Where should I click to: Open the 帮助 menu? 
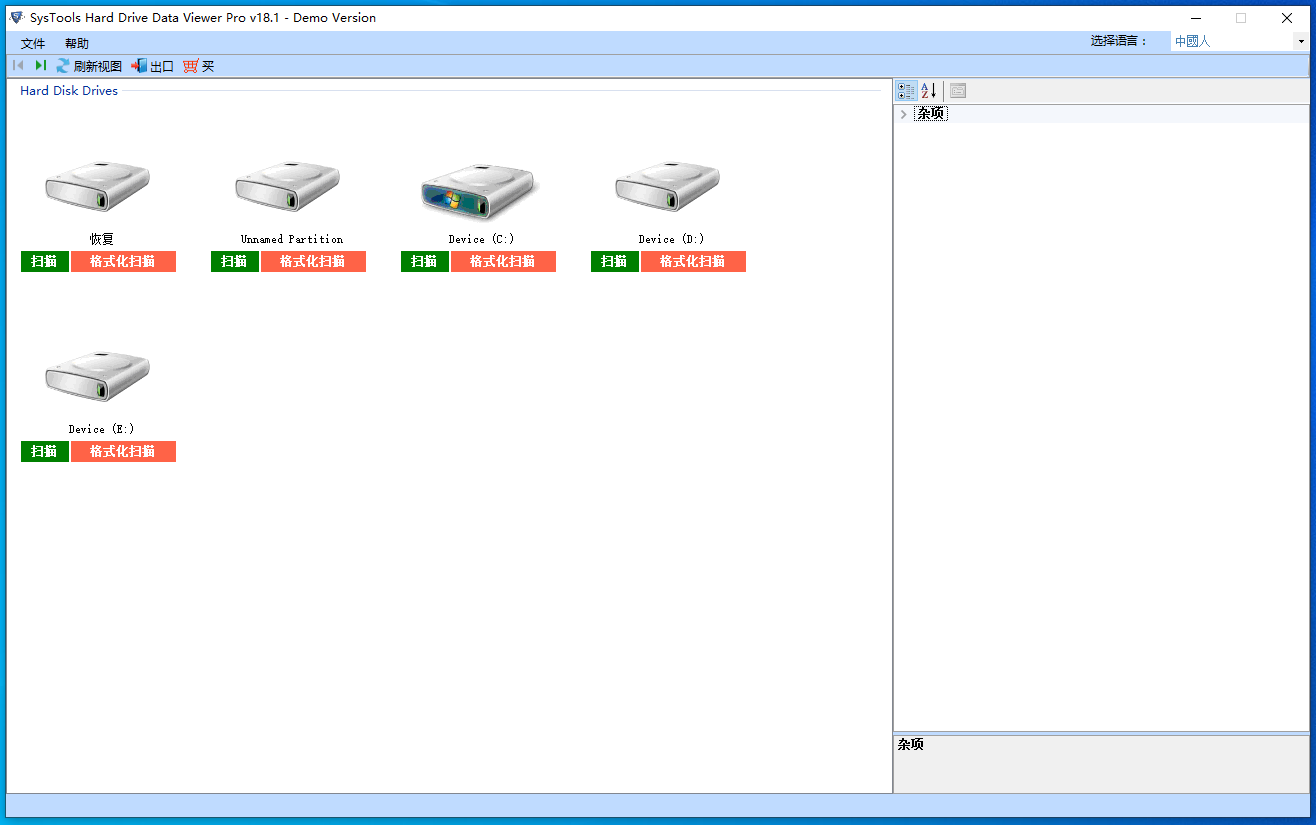tap(77, 44)
